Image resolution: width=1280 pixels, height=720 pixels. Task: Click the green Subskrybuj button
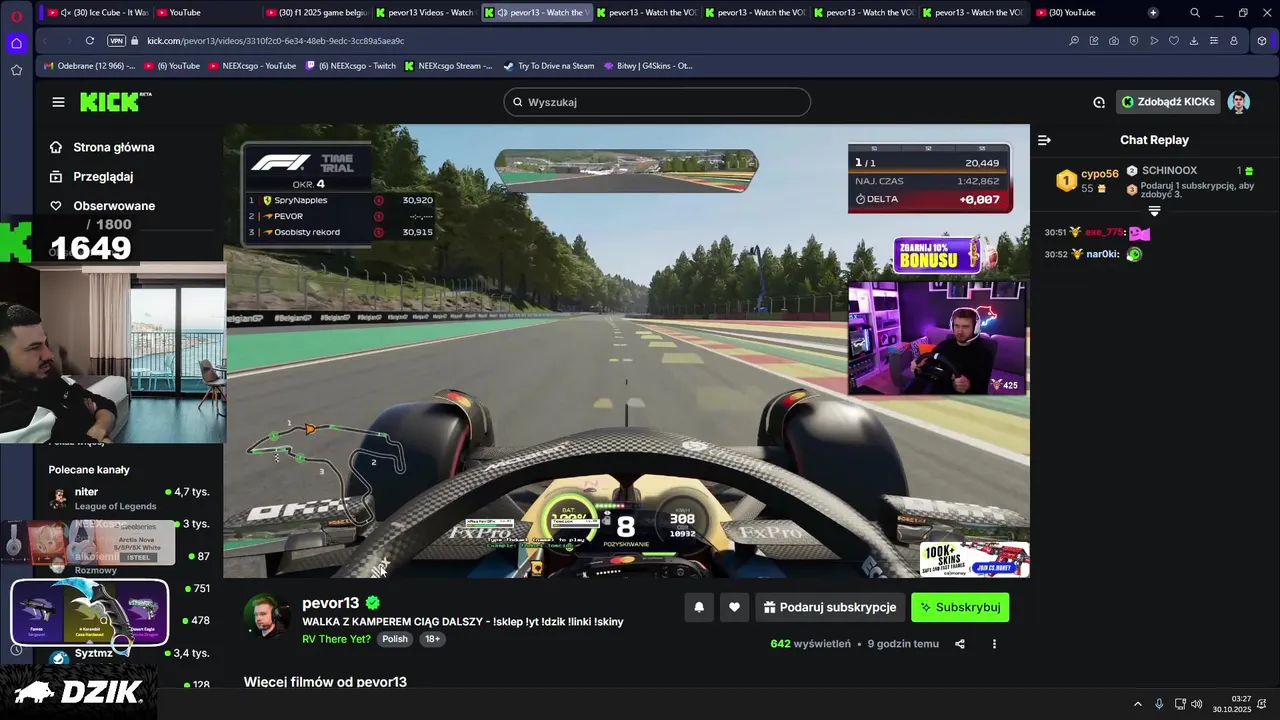pyautogui.click(x=960, y=607)
